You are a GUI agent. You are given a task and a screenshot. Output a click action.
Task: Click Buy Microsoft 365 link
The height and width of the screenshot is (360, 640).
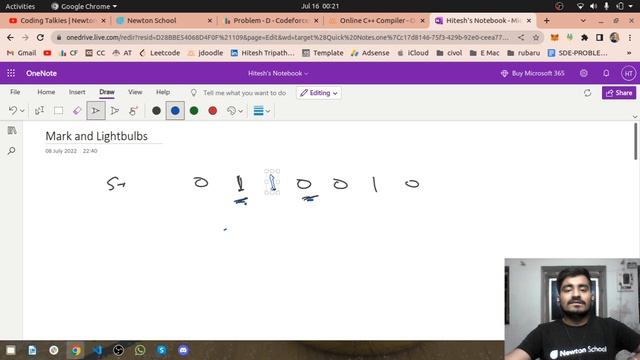click(533, 73)
